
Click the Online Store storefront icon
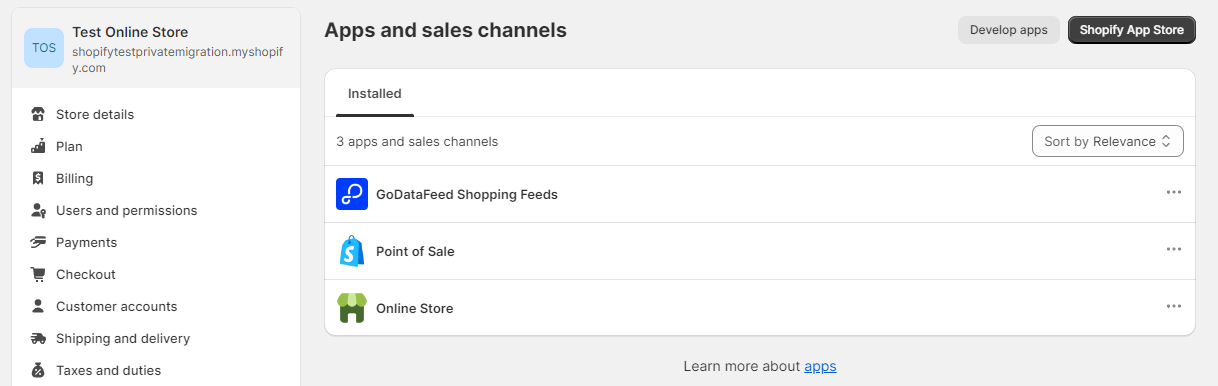point(352,308)
